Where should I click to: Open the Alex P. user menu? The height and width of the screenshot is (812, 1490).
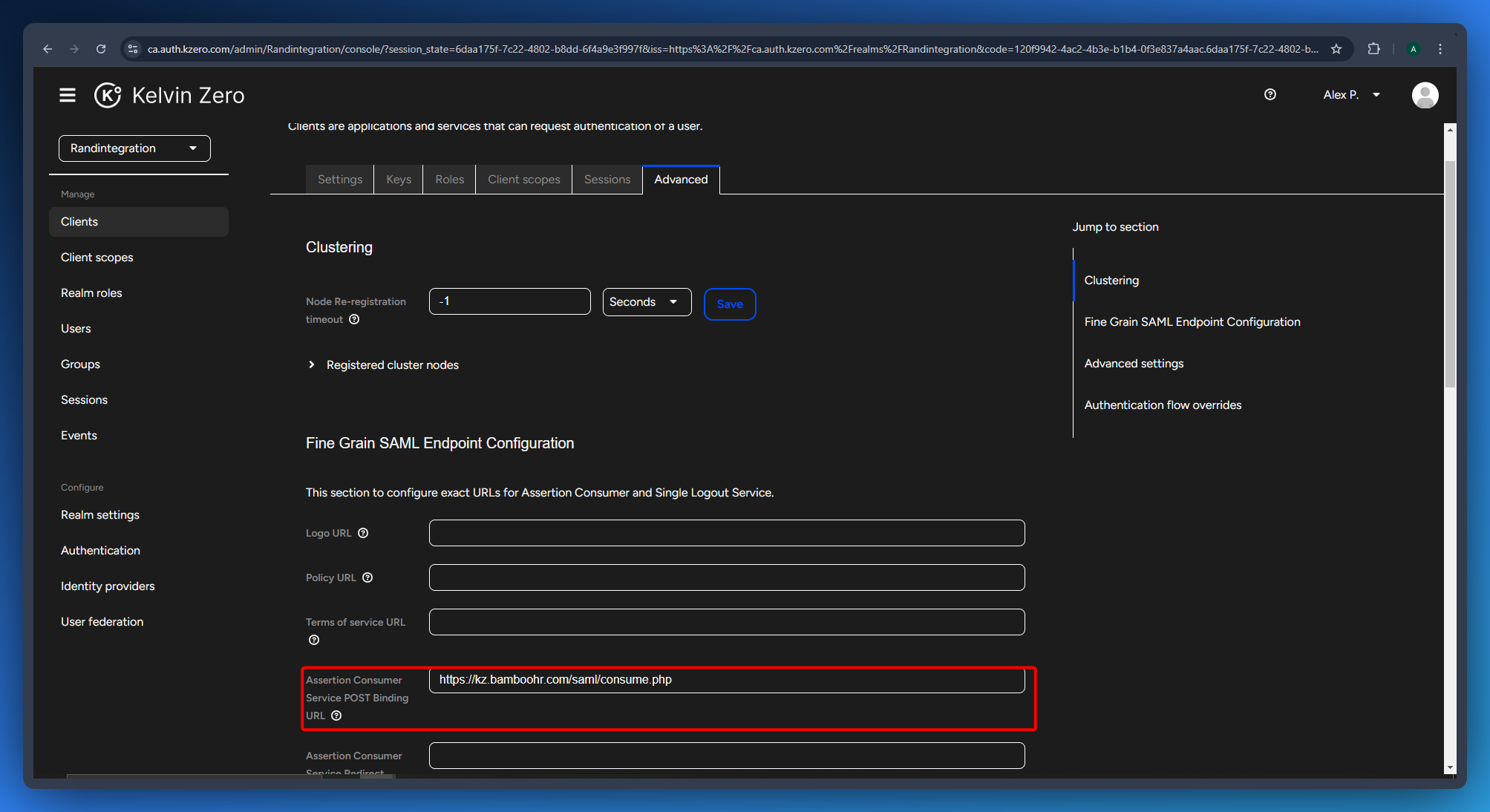point(1351,95)
